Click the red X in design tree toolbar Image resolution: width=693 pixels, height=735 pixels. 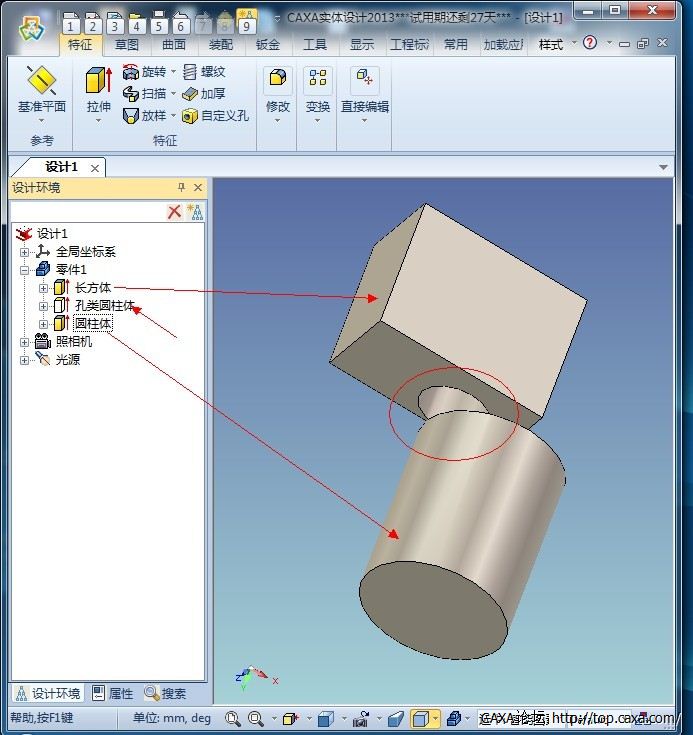[x=174, y=211]
